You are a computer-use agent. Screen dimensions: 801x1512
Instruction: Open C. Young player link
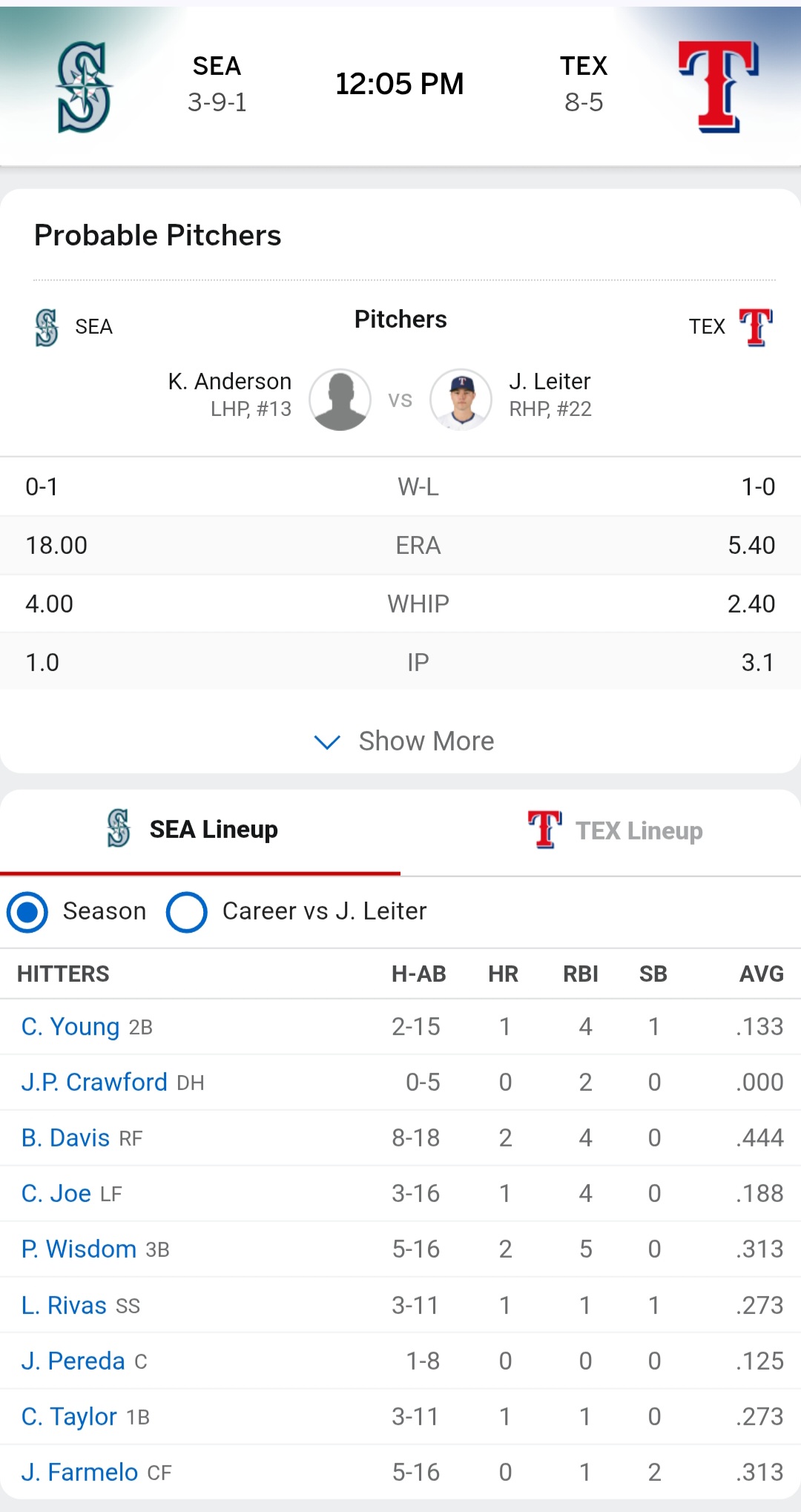point(70,1026)
